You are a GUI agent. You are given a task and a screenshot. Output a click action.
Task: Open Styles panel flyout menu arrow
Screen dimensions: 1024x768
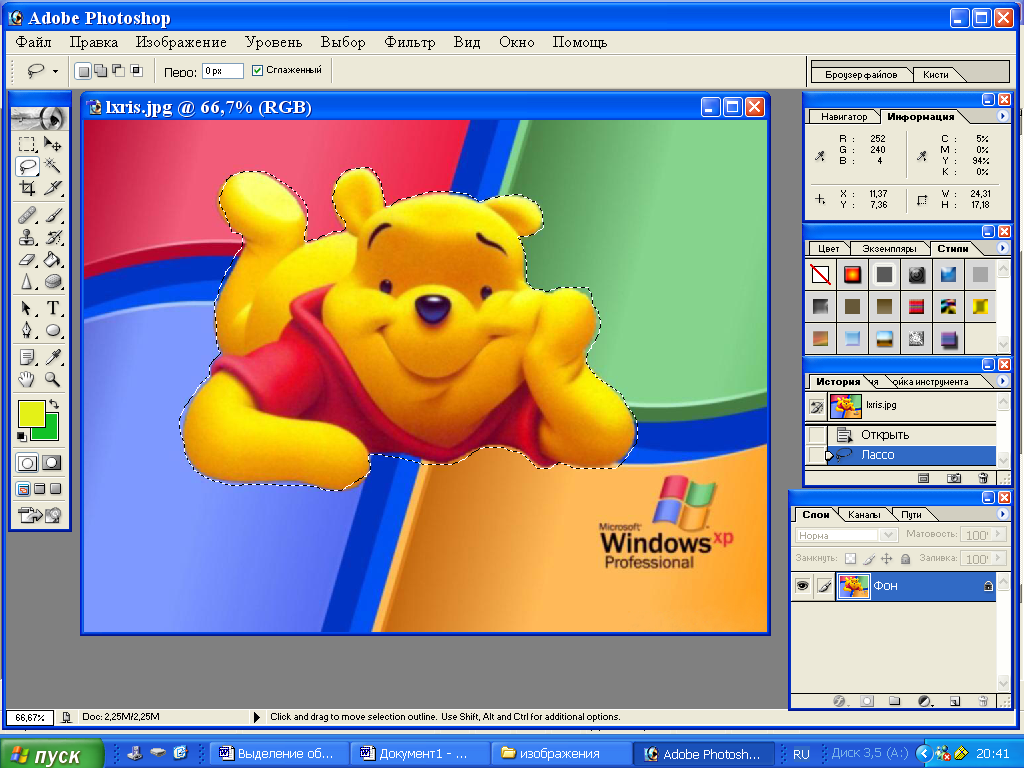(1002, 248)
